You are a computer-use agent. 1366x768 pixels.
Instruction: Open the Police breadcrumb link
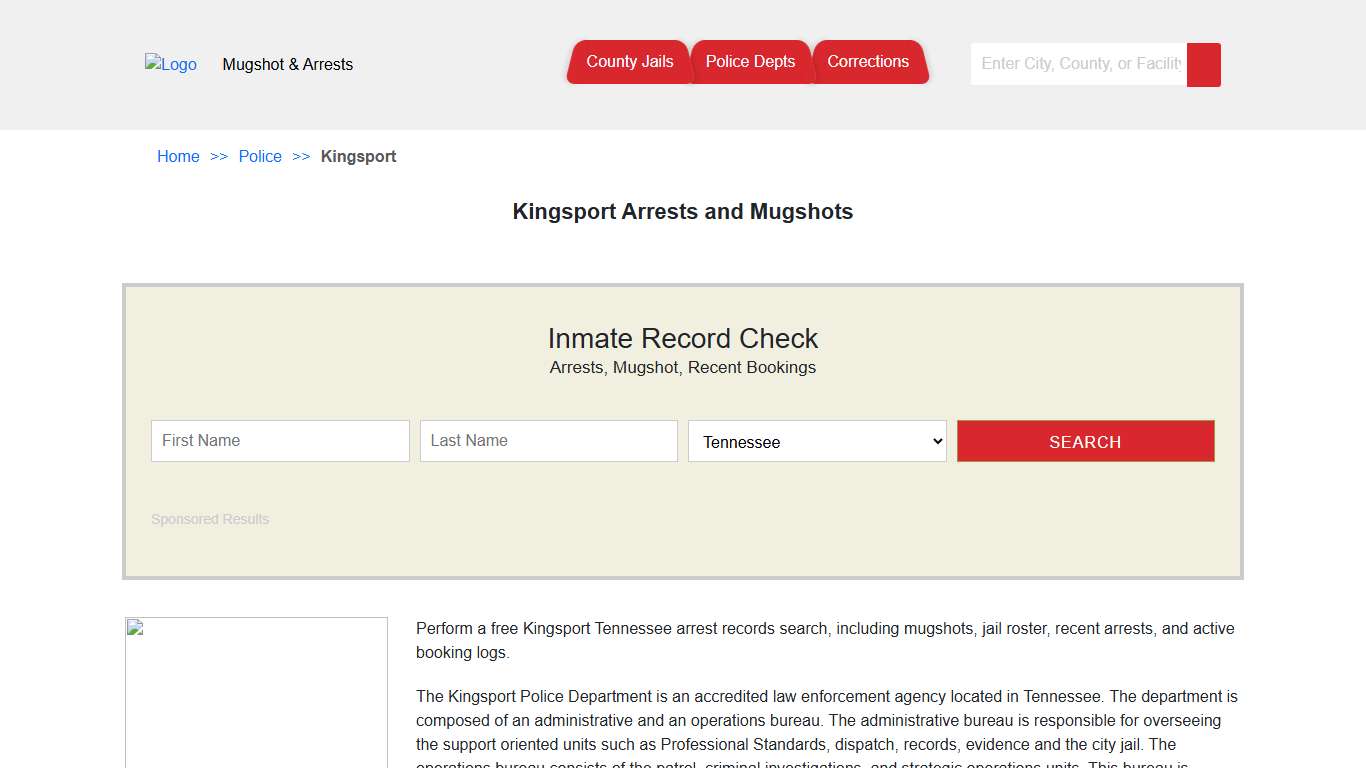point(260,156)
